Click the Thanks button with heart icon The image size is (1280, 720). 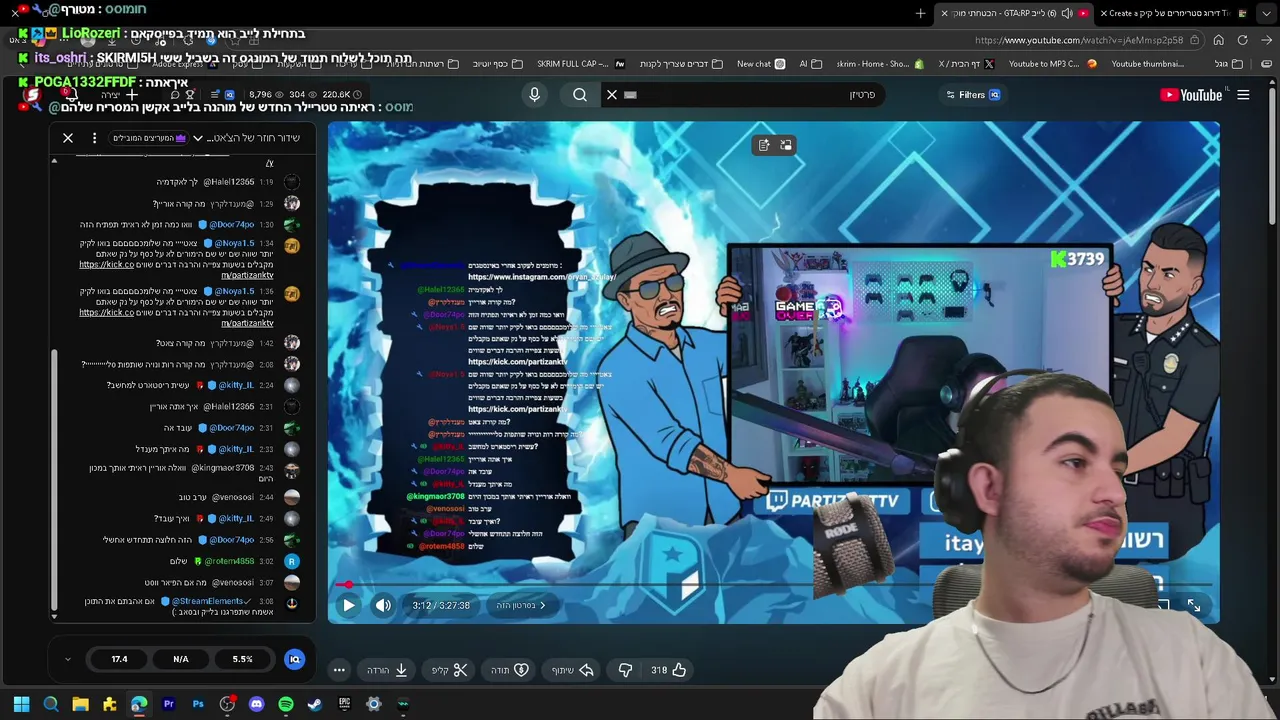click(509, 670)
